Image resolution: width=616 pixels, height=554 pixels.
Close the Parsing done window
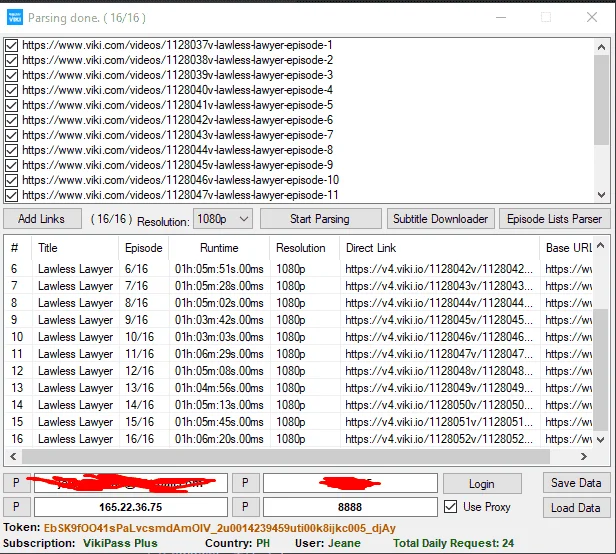592,17
